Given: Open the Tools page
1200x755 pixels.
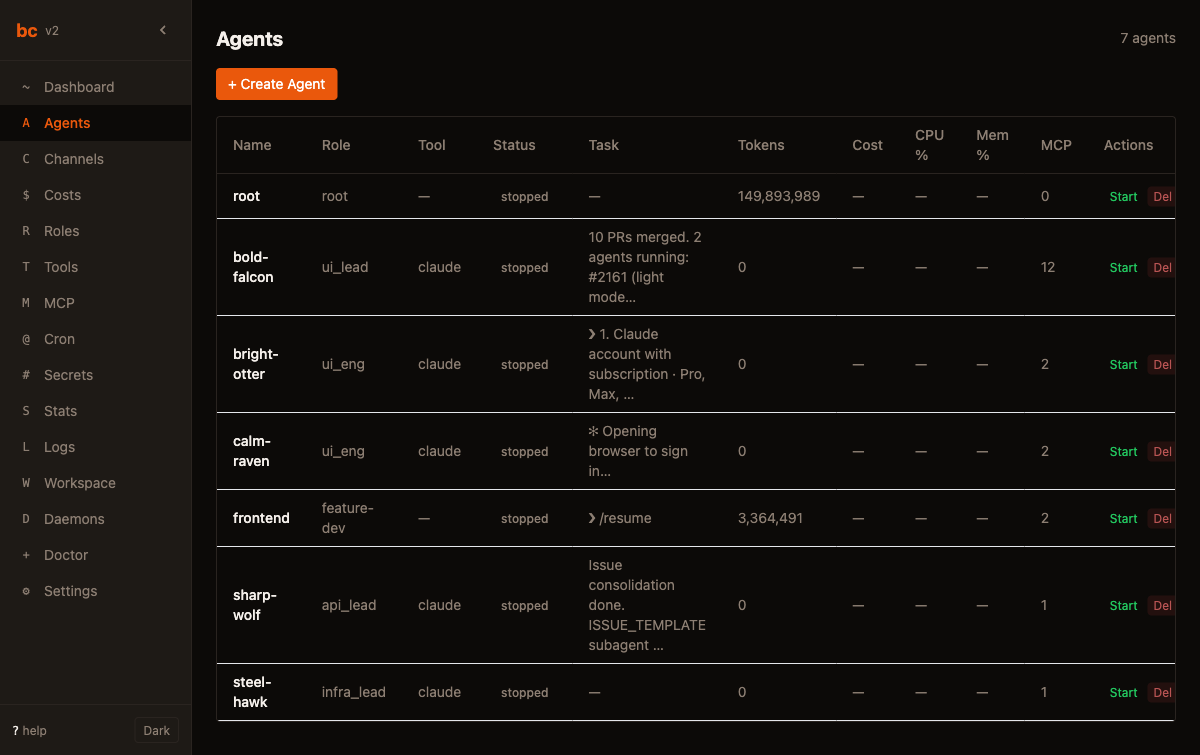Looking at the screenshot, I should (x=95, y=267).
